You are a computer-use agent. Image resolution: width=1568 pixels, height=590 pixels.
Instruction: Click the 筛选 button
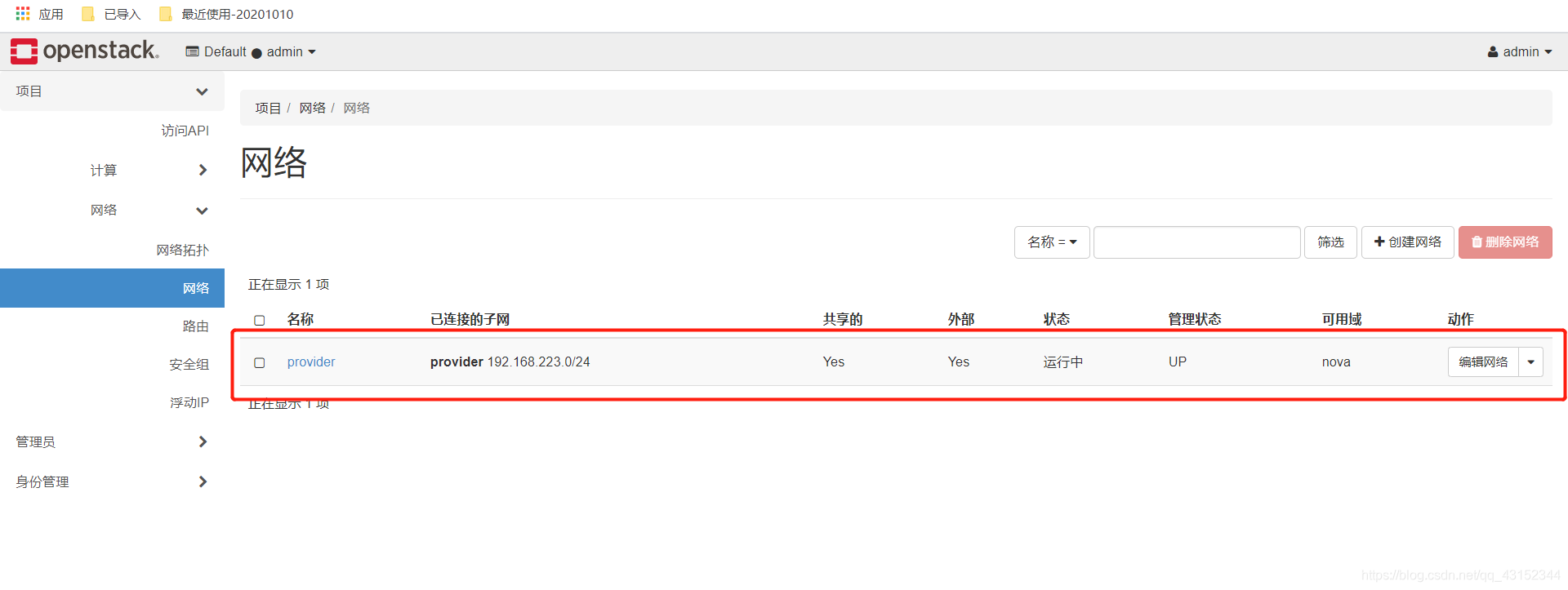tap(1330, 242)
